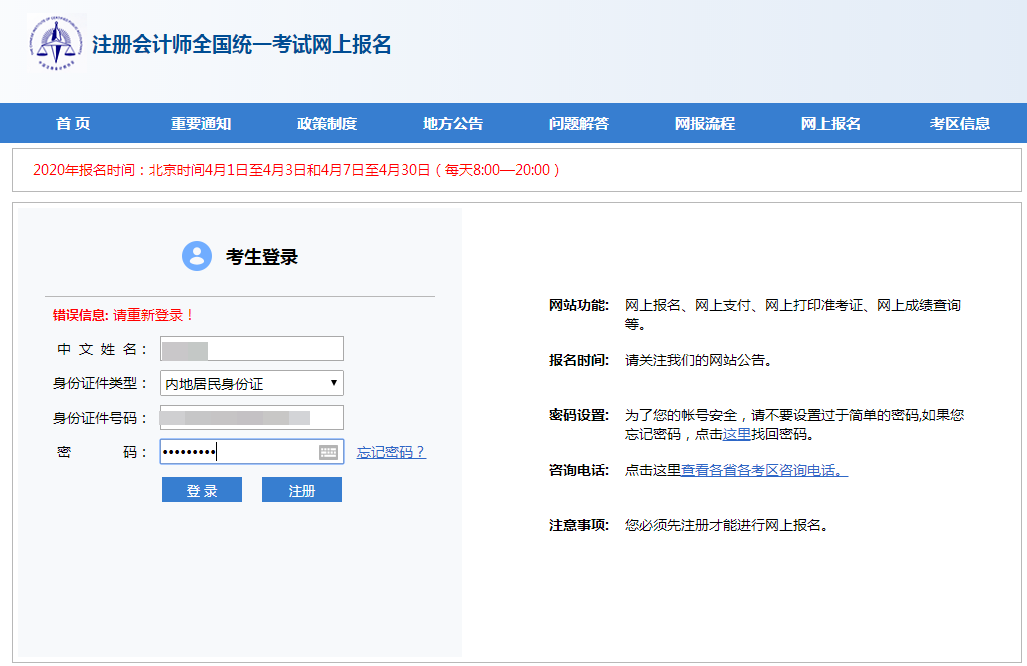Screen dimensions: 1027x666
Task: Click the 注册 register button
Action: [x=301, y=489]
